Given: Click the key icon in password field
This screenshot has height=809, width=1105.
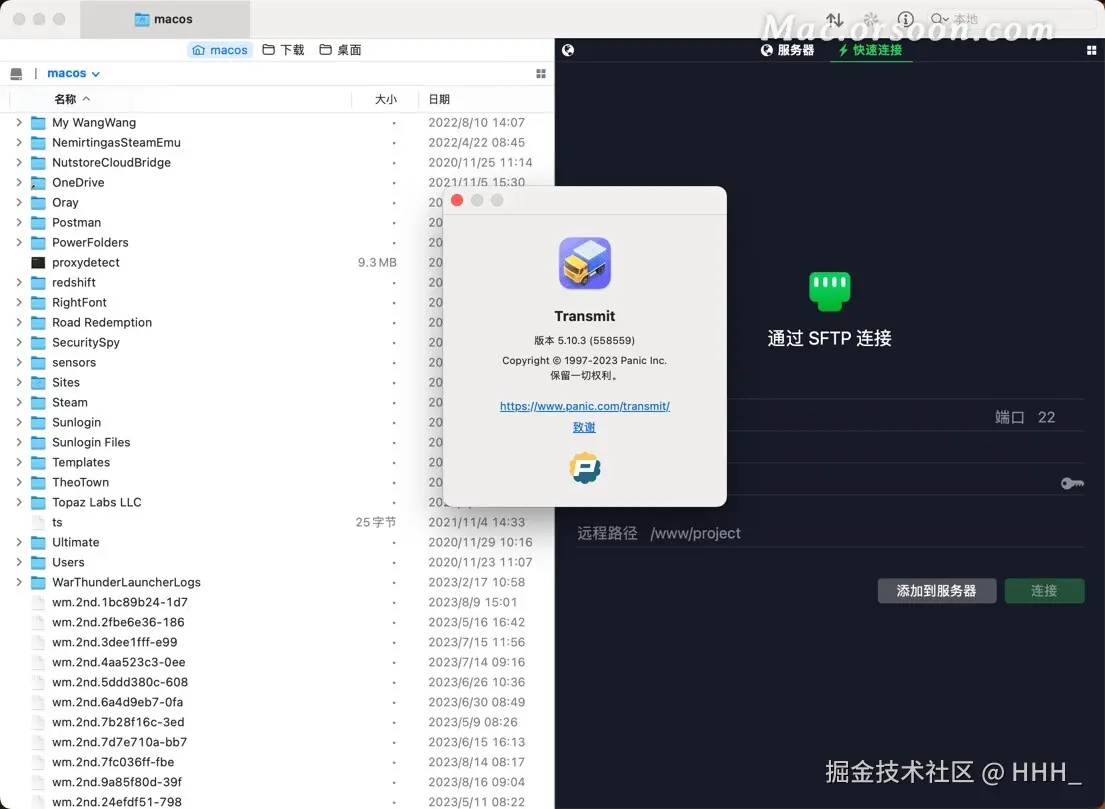Looking at the screenshot, I should pos(1072,483).
